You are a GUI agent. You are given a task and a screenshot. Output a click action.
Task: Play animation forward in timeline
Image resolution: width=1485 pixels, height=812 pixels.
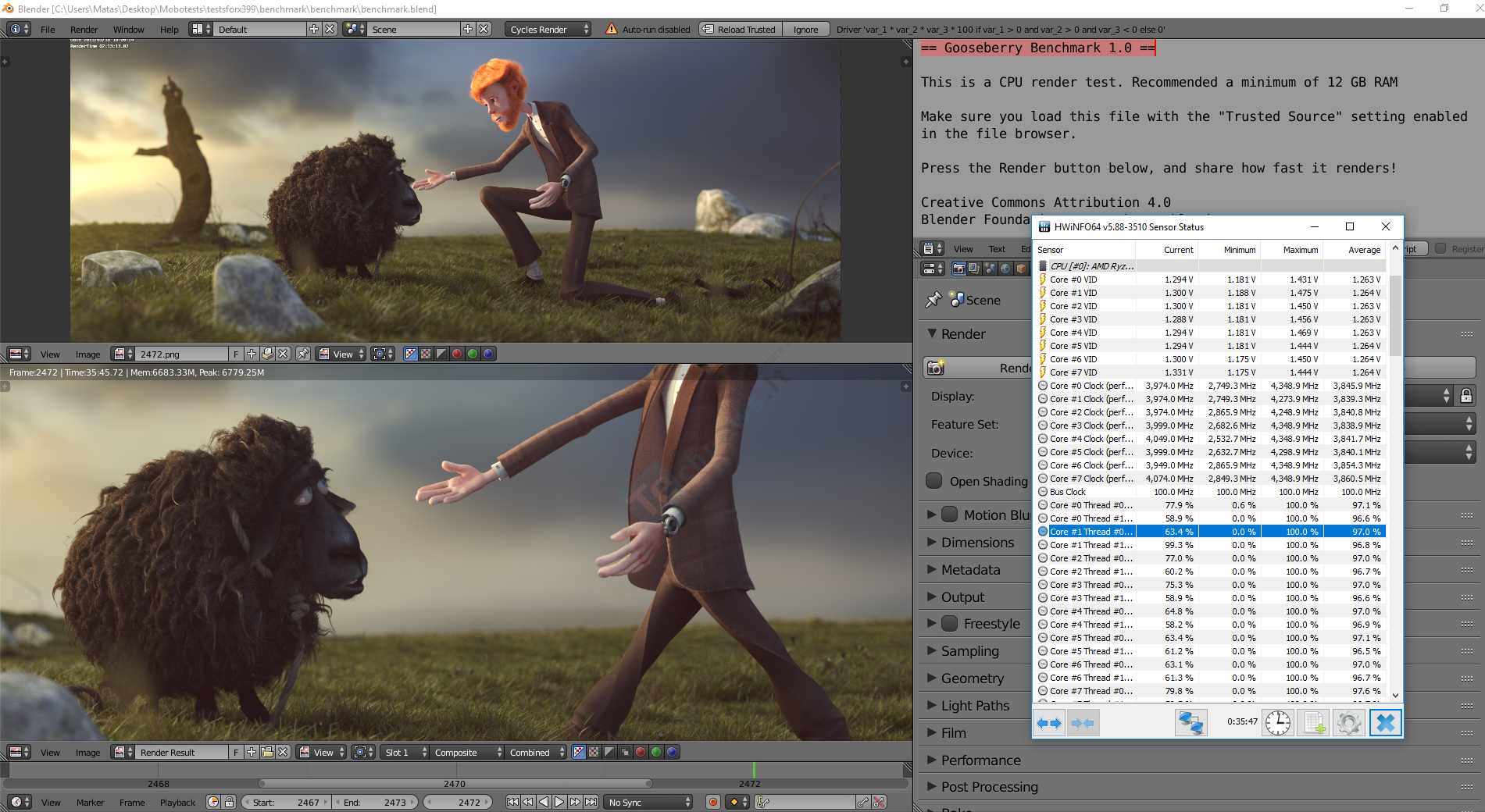click(x=559, y=802)
